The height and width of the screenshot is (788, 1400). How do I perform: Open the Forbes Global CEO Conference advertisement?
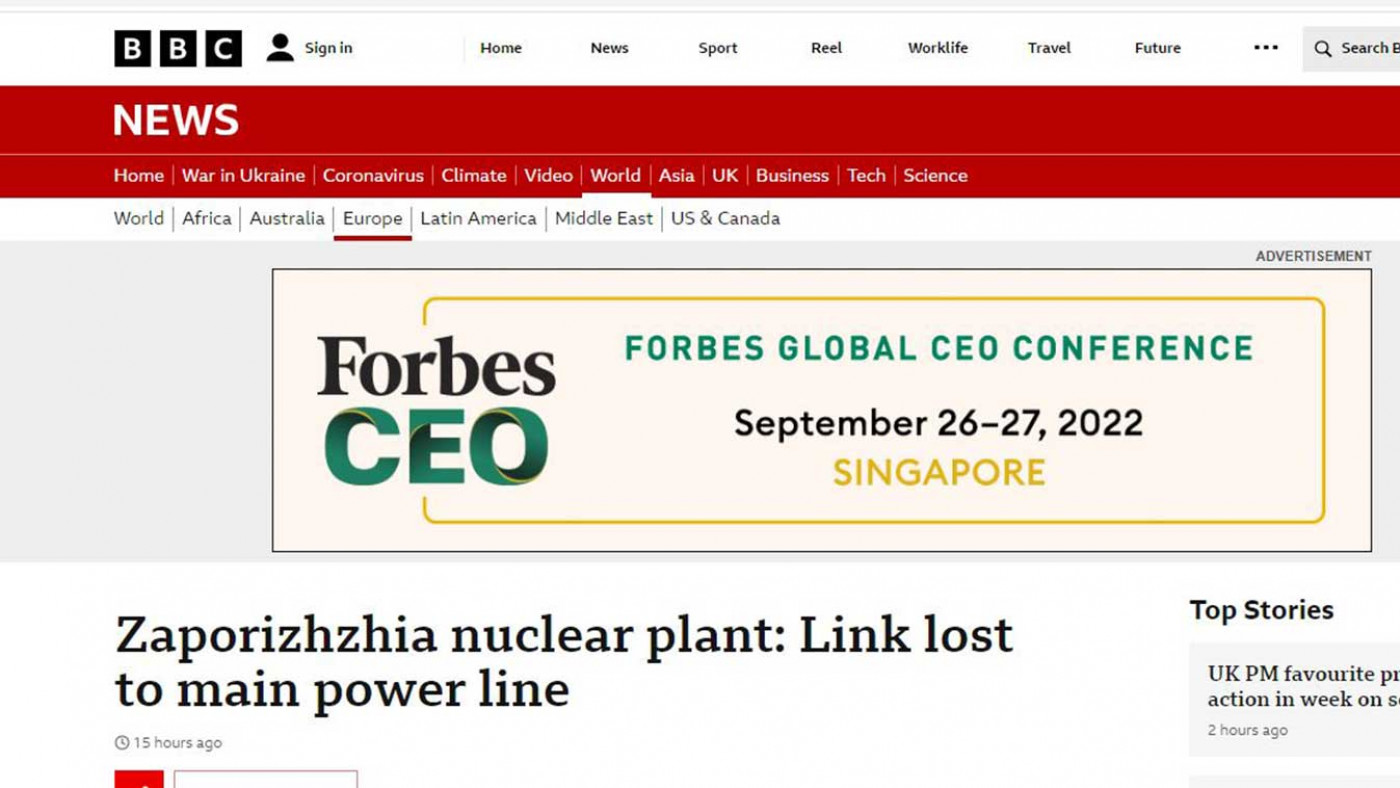point(822,410)
